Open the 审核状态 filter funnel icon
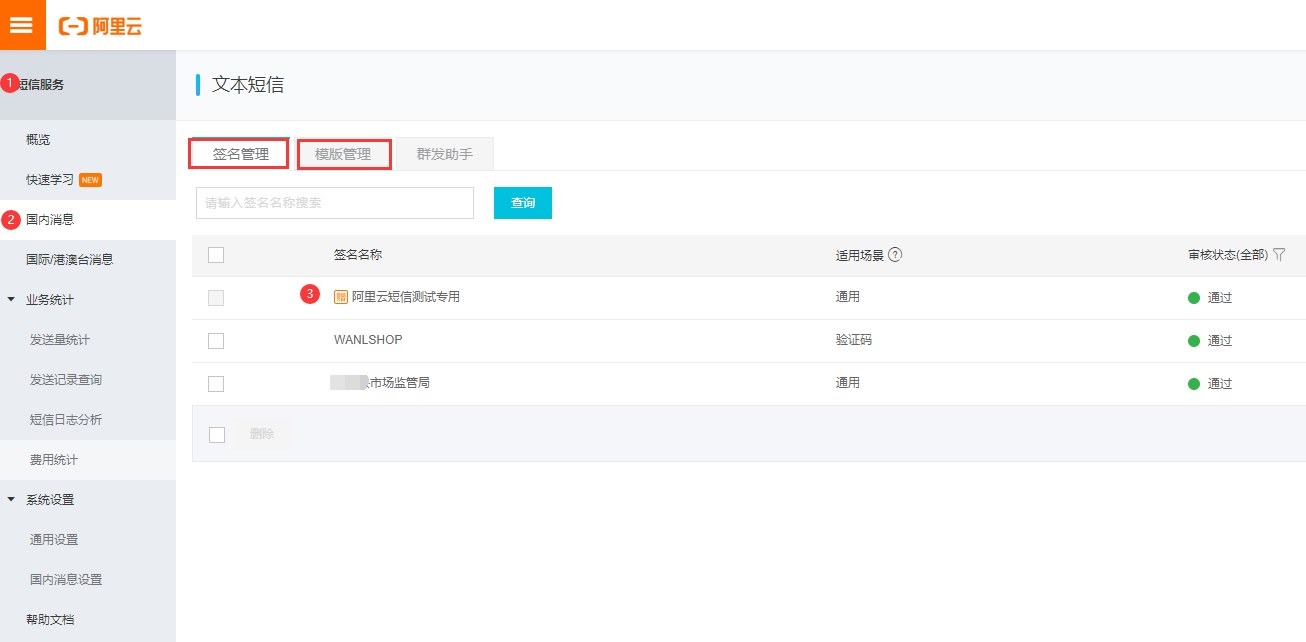Viewport: 1306px width, 642px height. (x=1279, y=255)
